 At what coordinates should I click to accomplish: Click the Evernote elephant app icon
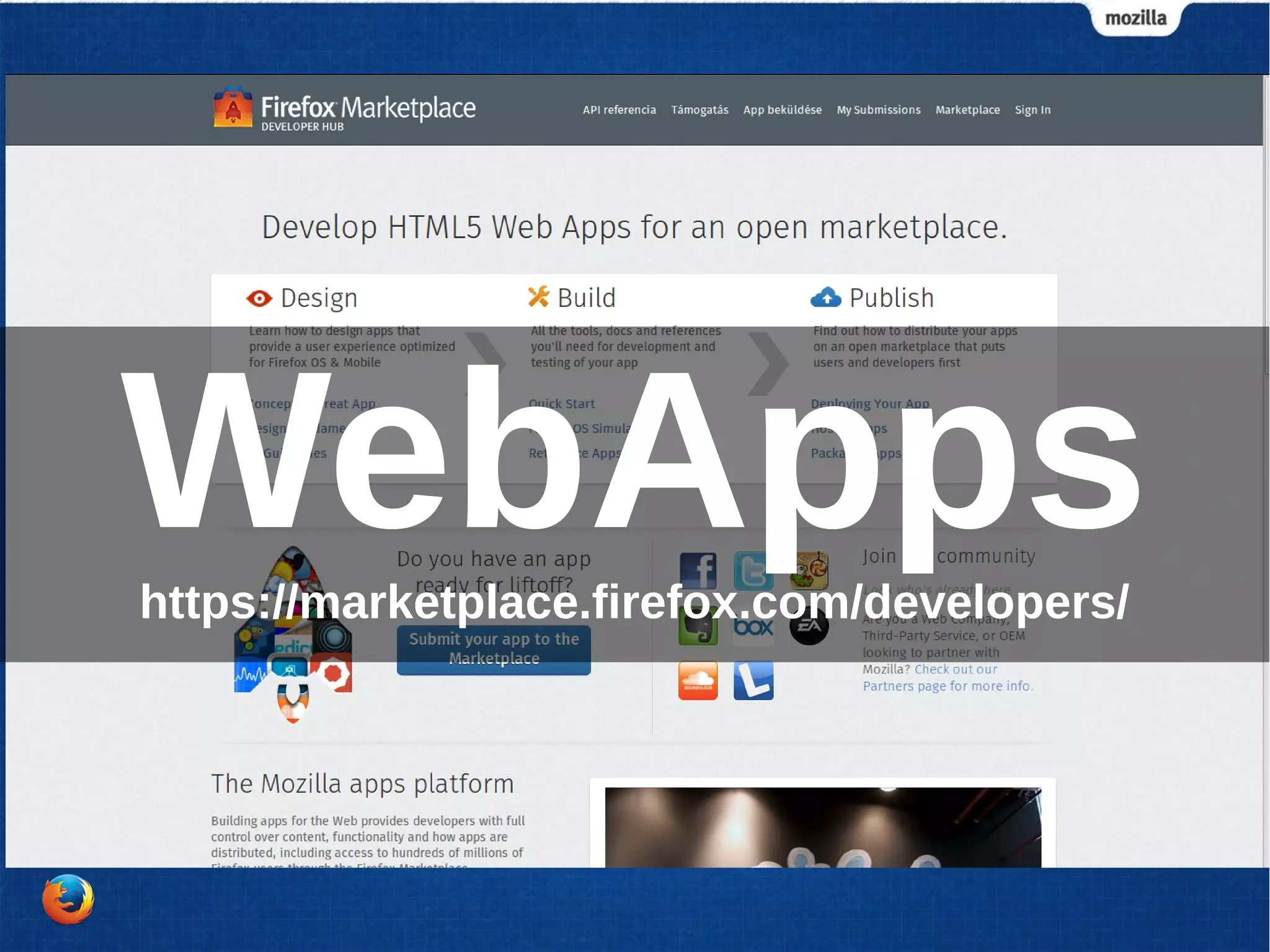[x=698, y=626]
